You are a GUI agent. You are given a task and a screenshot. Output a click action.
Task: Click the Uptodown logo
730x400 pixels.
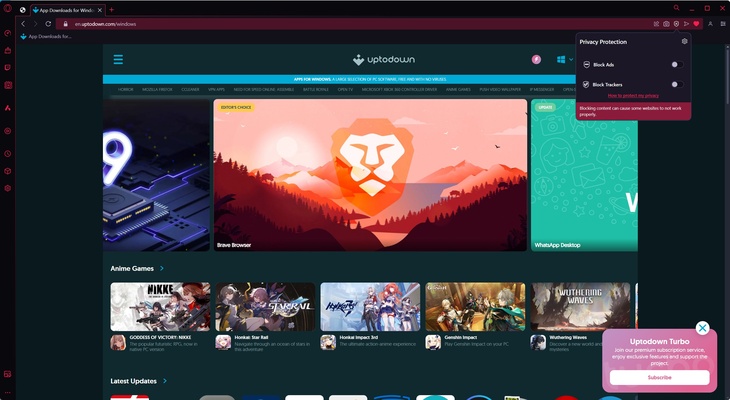tap(384, 60)
